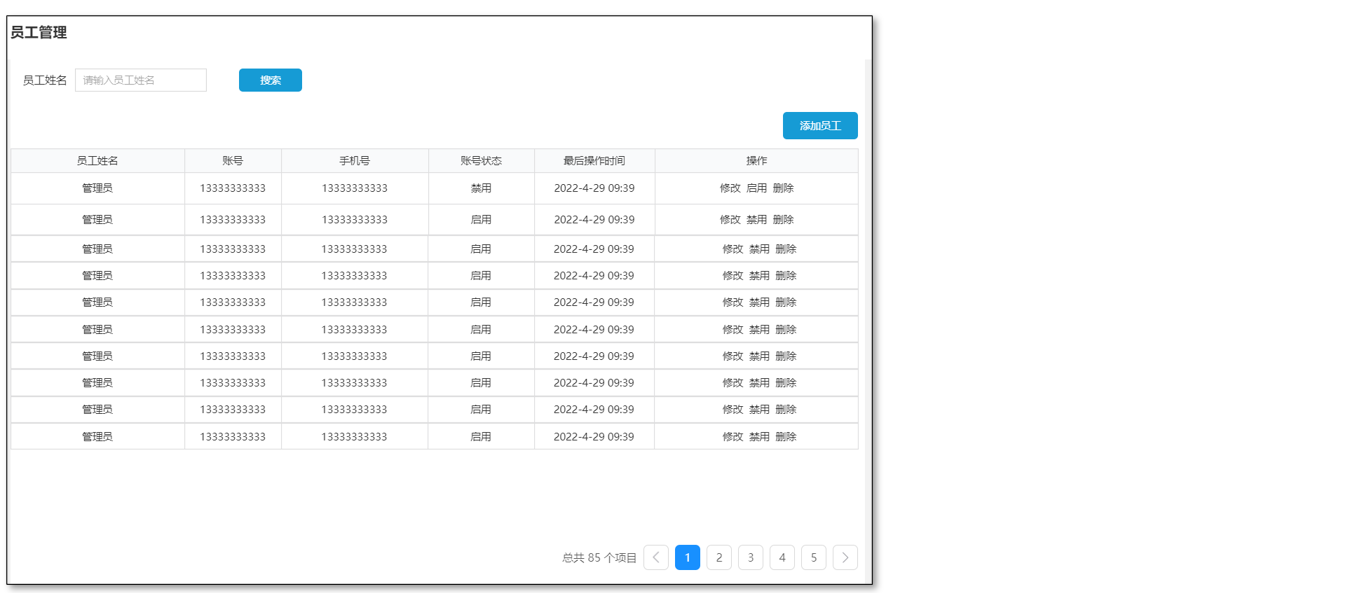Click 删除 in the row with 禁用 status
The height and width of the screenshot is (593, 1354).
tap(783, 188)
